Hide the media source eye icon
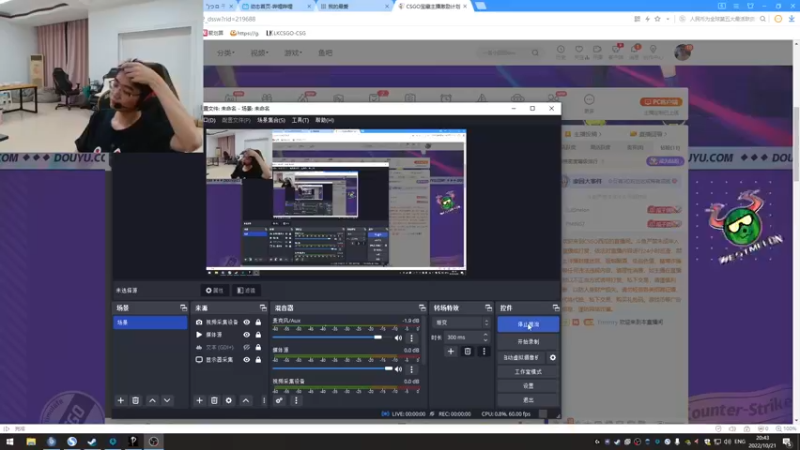Viewport: 800px width, 450px height. (x=246, y=335)
